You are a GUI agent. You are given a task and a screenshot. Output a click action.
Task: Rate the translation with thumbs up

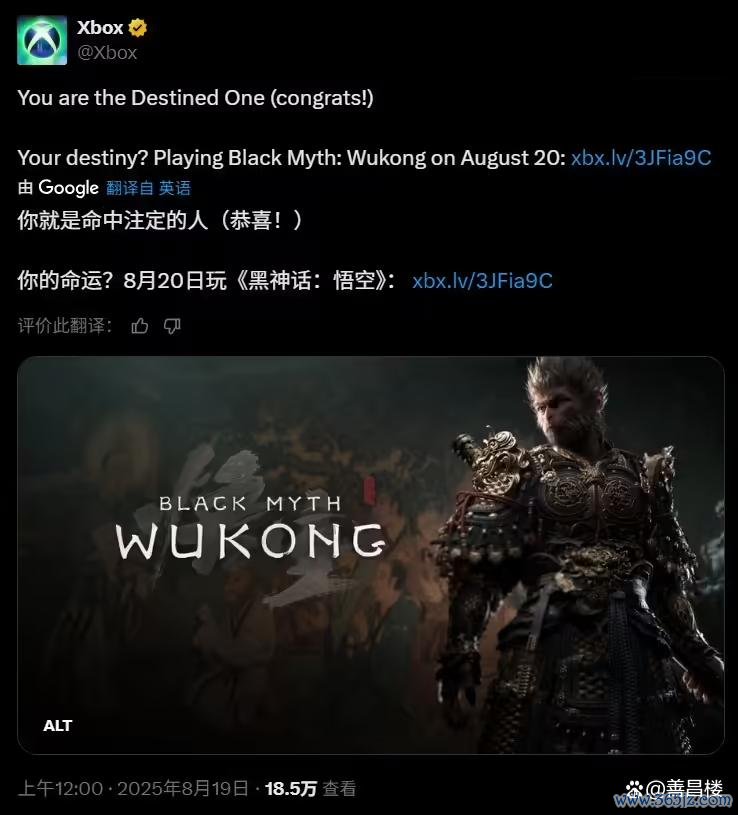pyautogui.click(x=140, y=326)
